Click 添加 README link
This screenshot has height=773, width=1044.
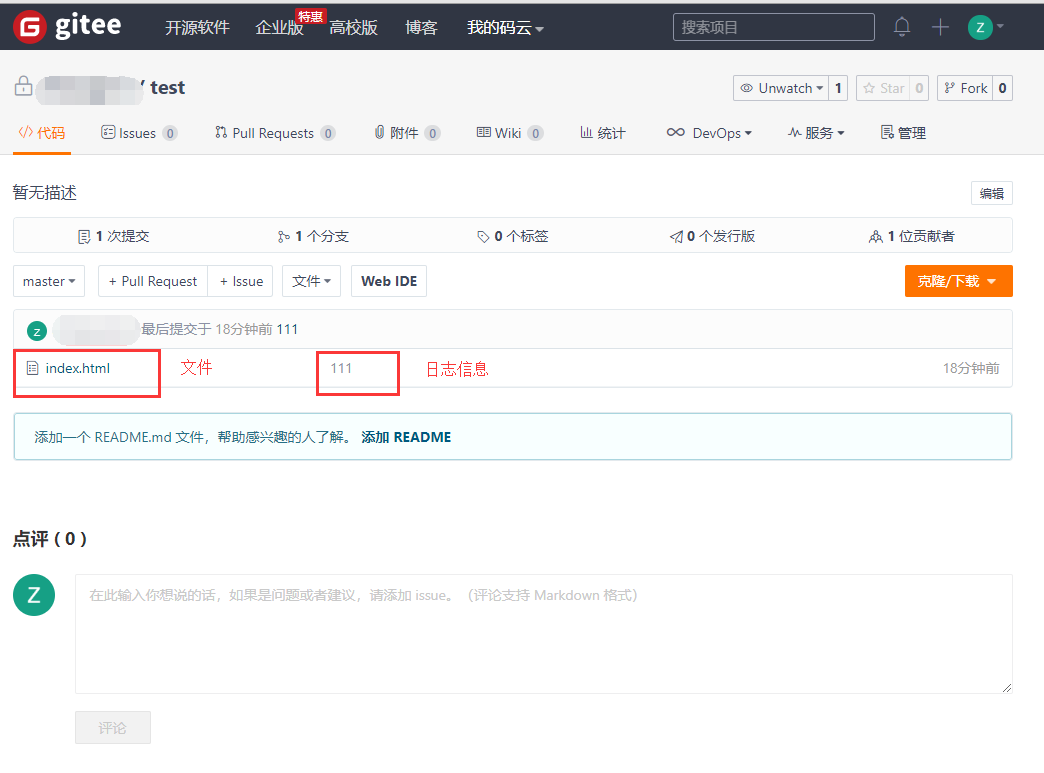tap(406, 437)
